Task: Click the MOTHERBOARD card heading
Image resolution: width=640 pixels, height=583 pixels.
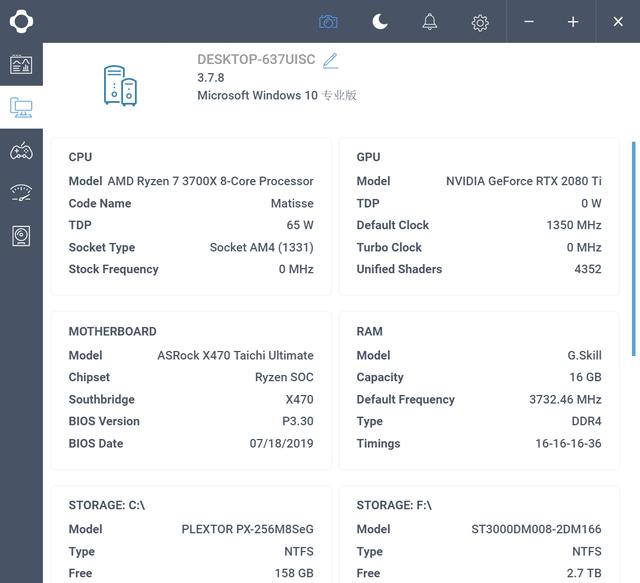Action: pos(112,332)
